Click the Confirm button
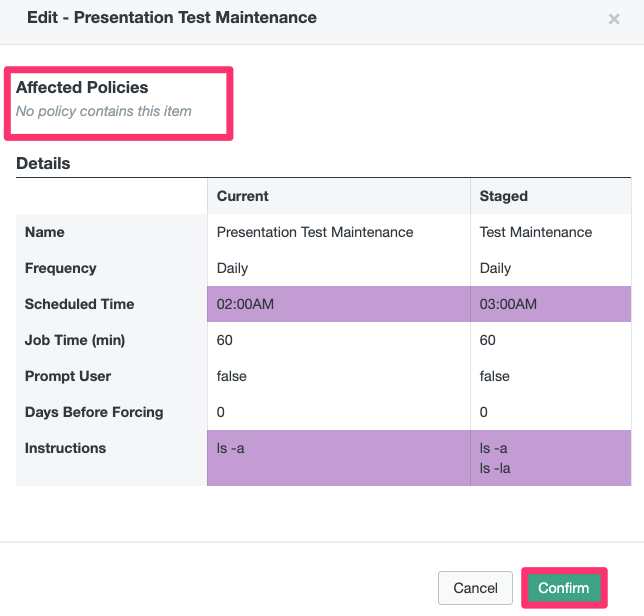 [x=564, y=588]
